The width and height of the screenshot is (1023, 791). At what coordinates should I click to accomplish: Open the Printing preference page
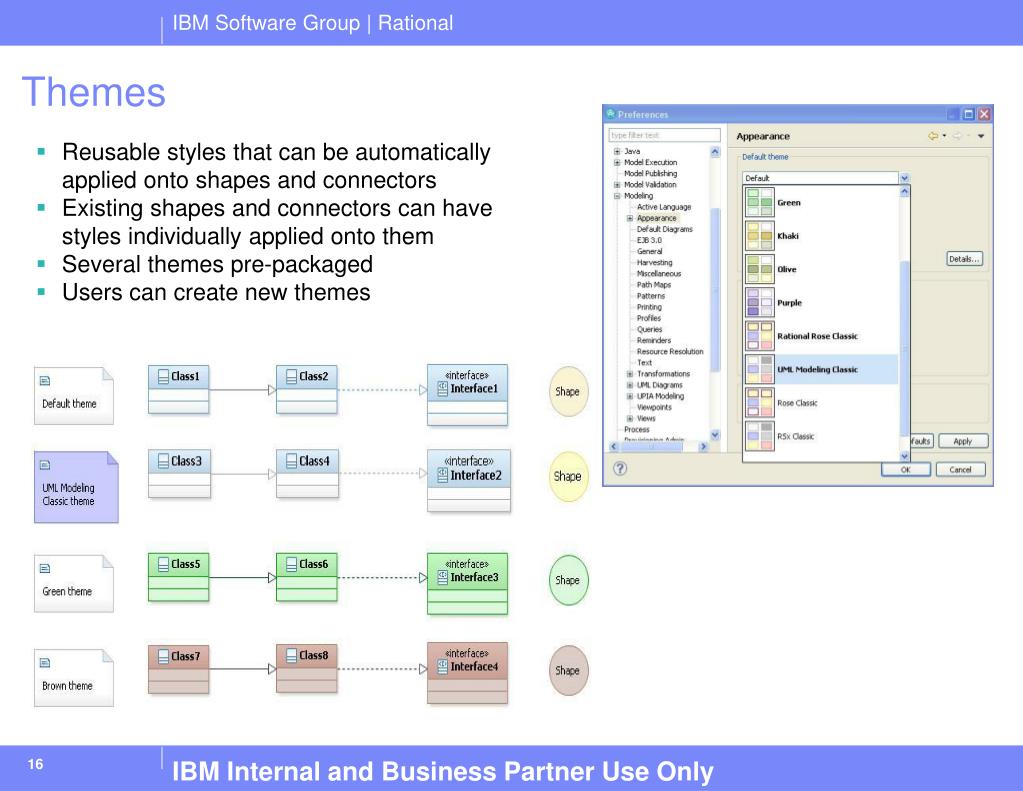(x=649, y=307)
